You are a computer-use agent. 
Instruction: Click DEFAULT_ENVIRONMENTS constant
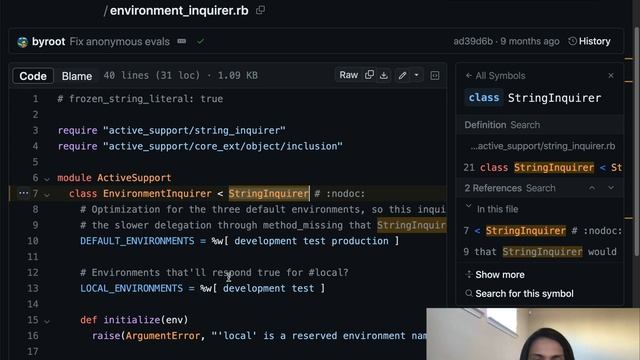[137, 241]
